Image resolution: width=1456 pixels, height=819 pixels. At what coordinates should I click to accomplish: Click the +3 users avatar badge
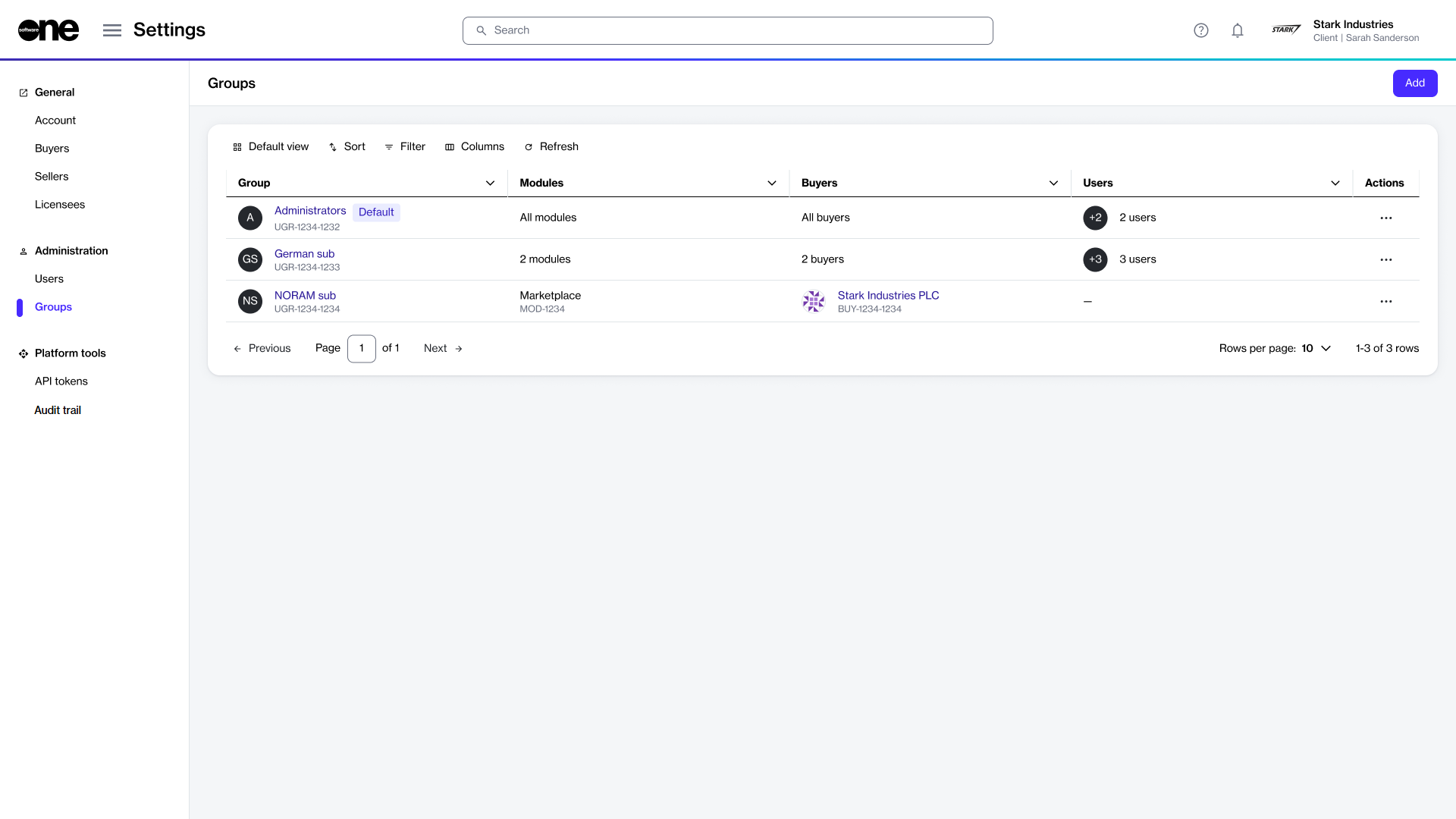(1095, 259)
